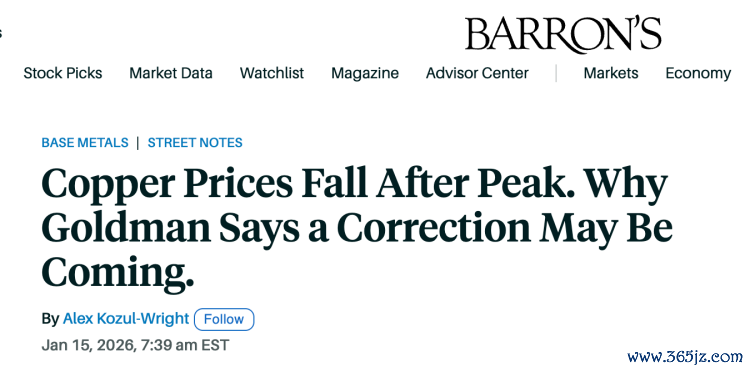Click the Barron's logo

click(563, 34)
